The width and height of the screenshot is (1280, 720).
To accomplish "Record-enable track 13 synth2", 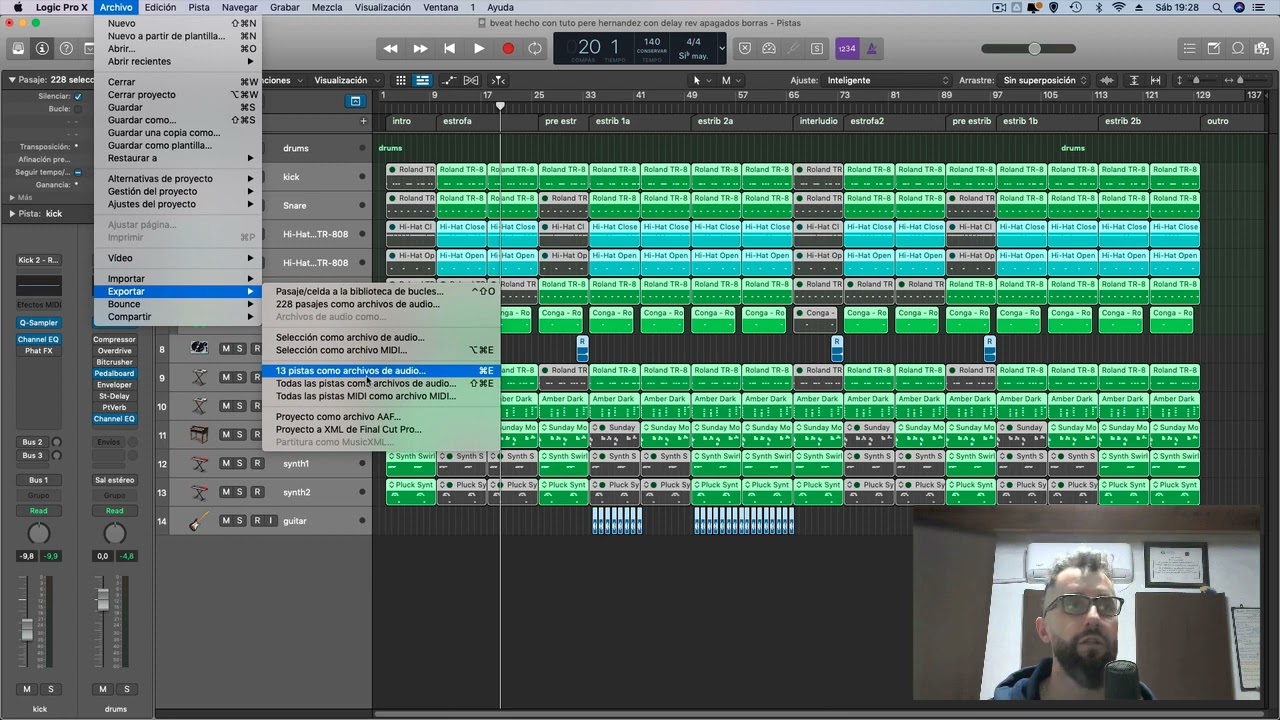I will click(x=257, y=492).
